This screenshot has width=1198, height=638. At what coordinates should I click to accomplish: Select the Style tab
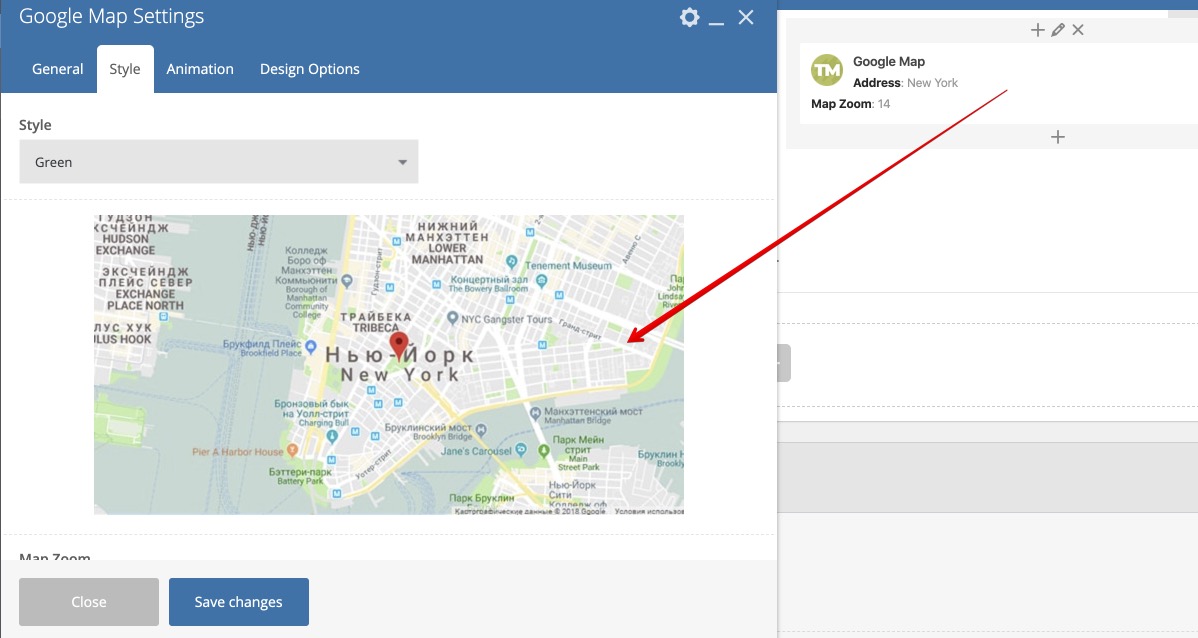(x=125, y=69)
